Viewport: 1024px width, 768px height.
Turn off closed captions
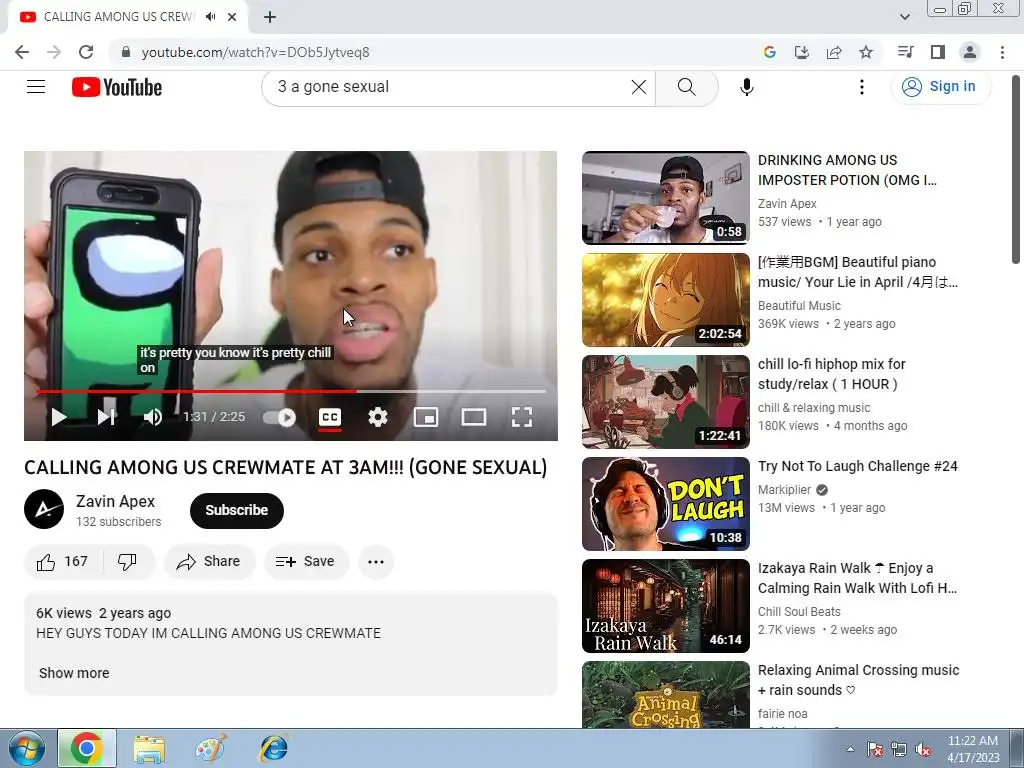click(330, 417)
